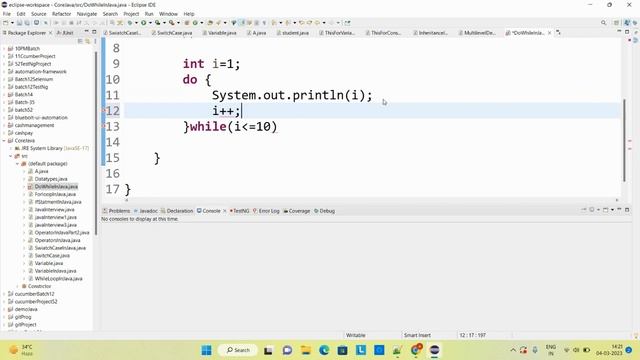
Task: Minimize the editor area
Action: click(x=619, y=32)
